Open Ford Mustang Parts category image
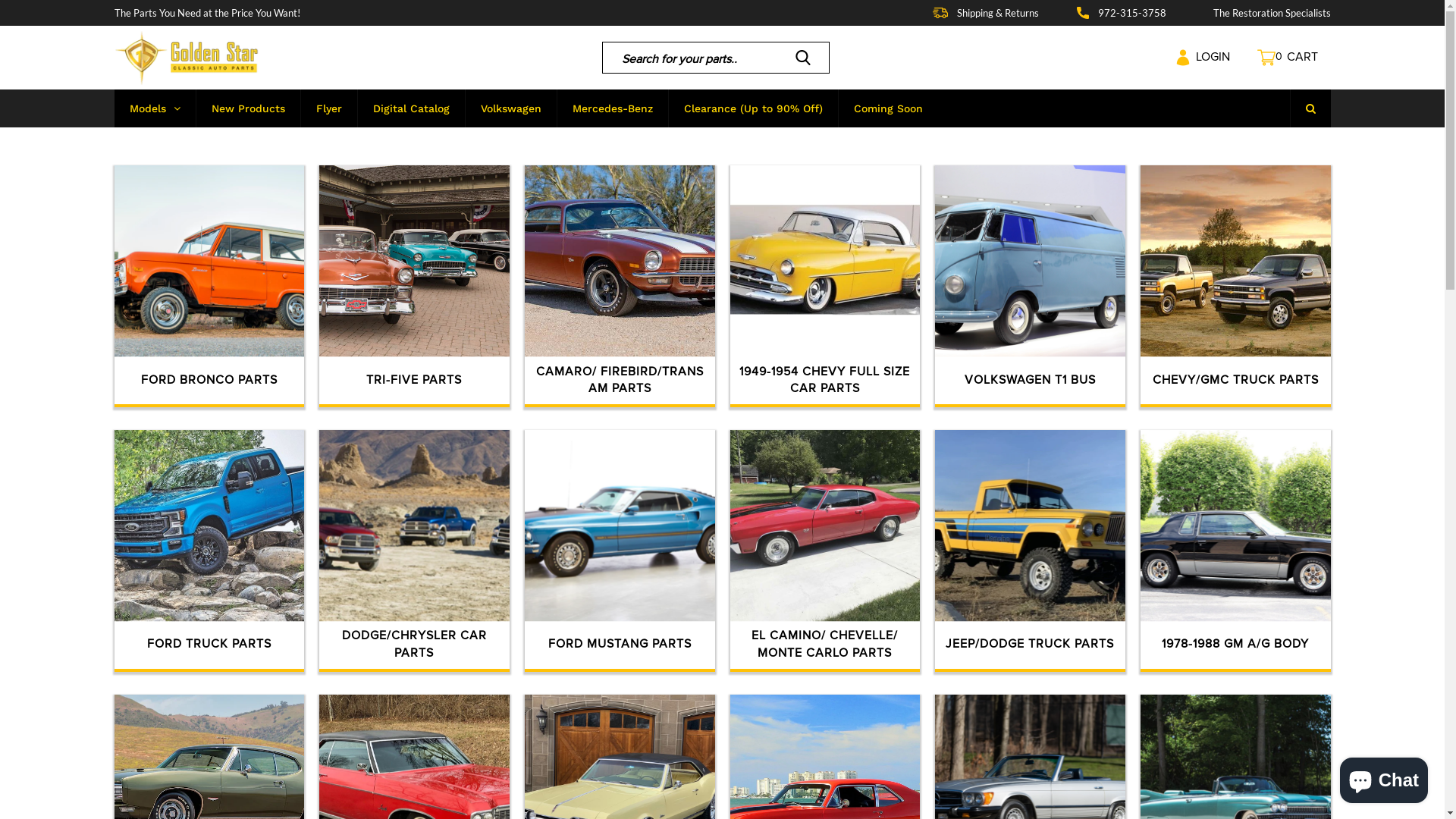 click(620, 526)
